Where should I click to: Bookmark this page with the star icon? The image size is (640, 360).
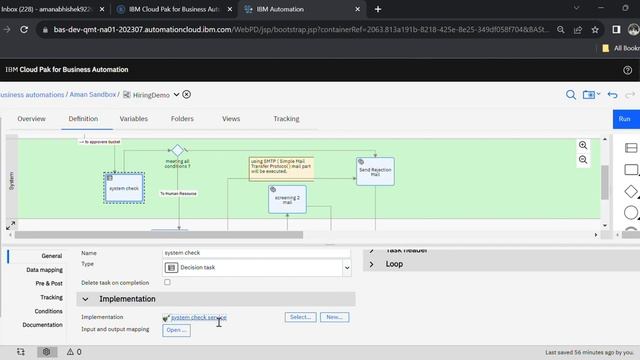pos(595,30)
